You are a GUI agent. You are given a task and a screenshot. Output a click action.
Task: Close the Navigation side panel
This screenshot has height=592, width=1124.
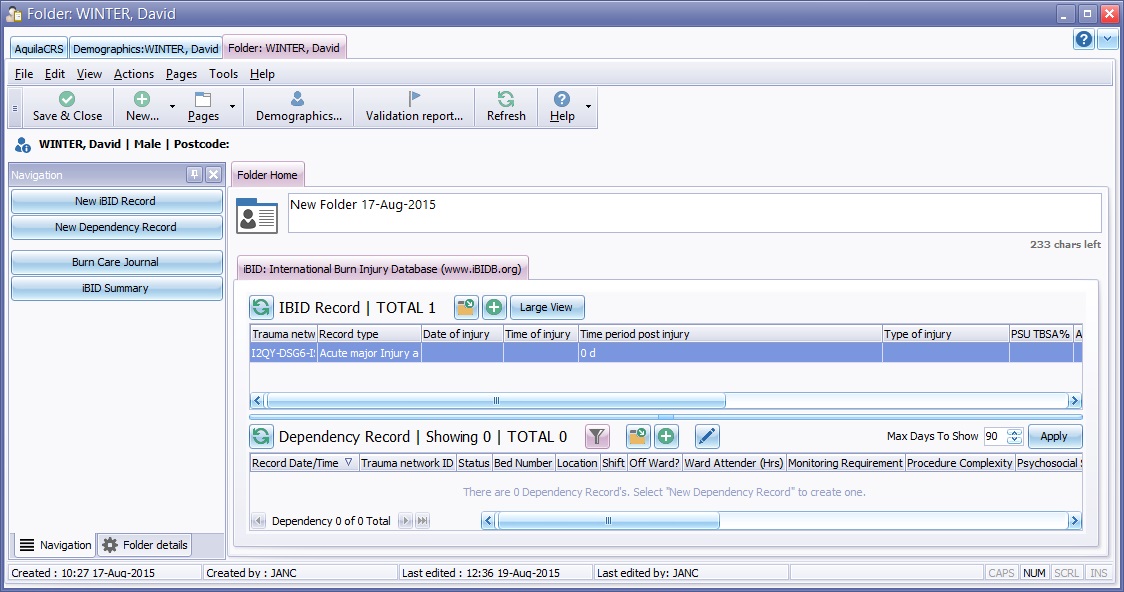click(x=213, y=175)
